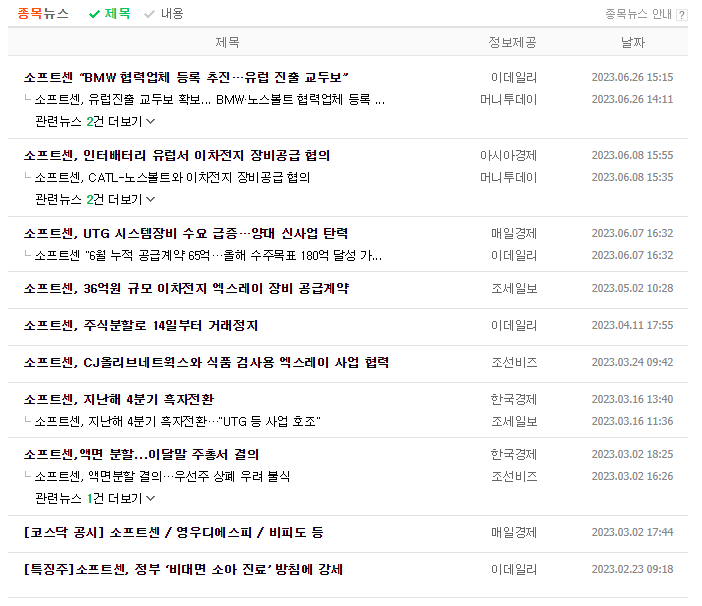The image size is (702, 606).
Task: Open article 6월 누적 공급계약 65억
Action: click(x=208, y=256)
